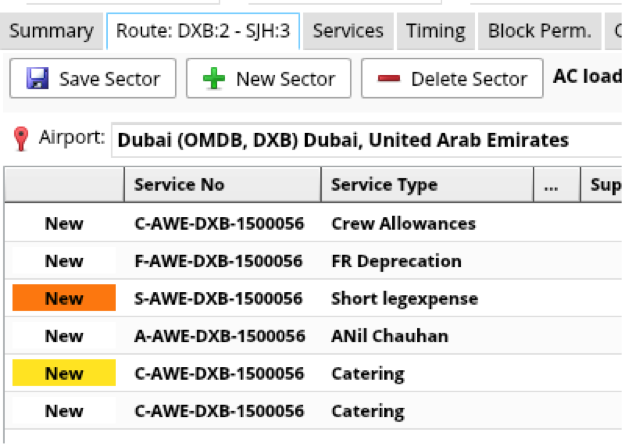Click the Airport field showing Dubai
The width and height of the screenshot is (622, 444).
pos(365,141)
